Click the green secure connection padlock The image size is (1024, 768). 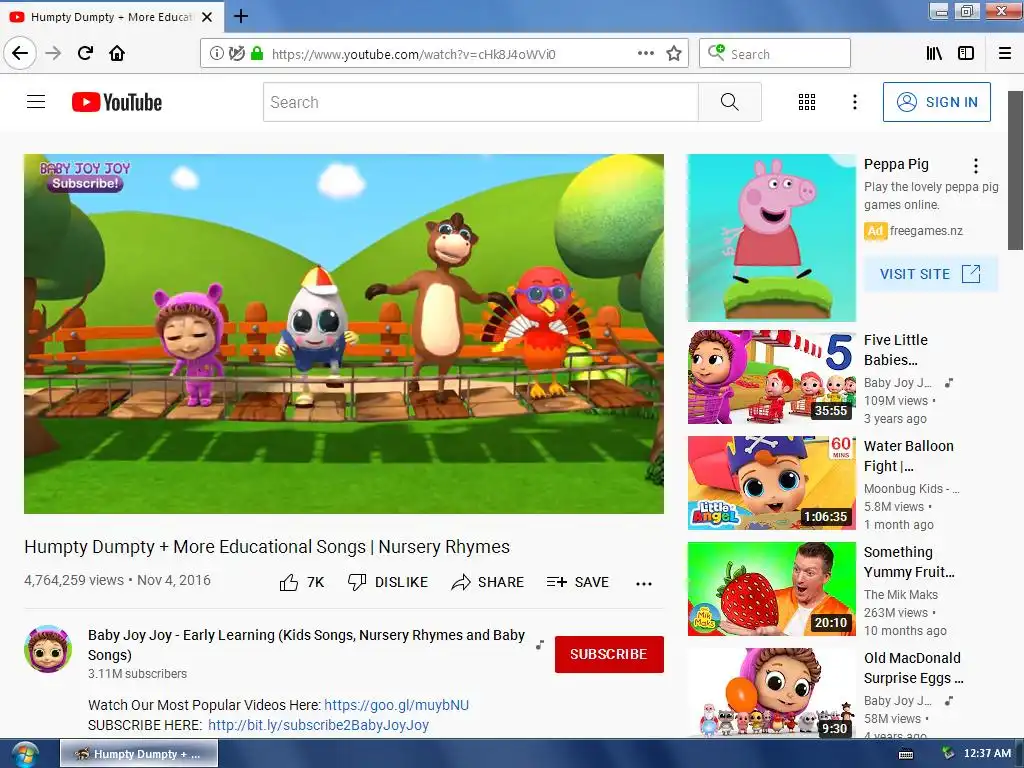[x=257, y=54]
